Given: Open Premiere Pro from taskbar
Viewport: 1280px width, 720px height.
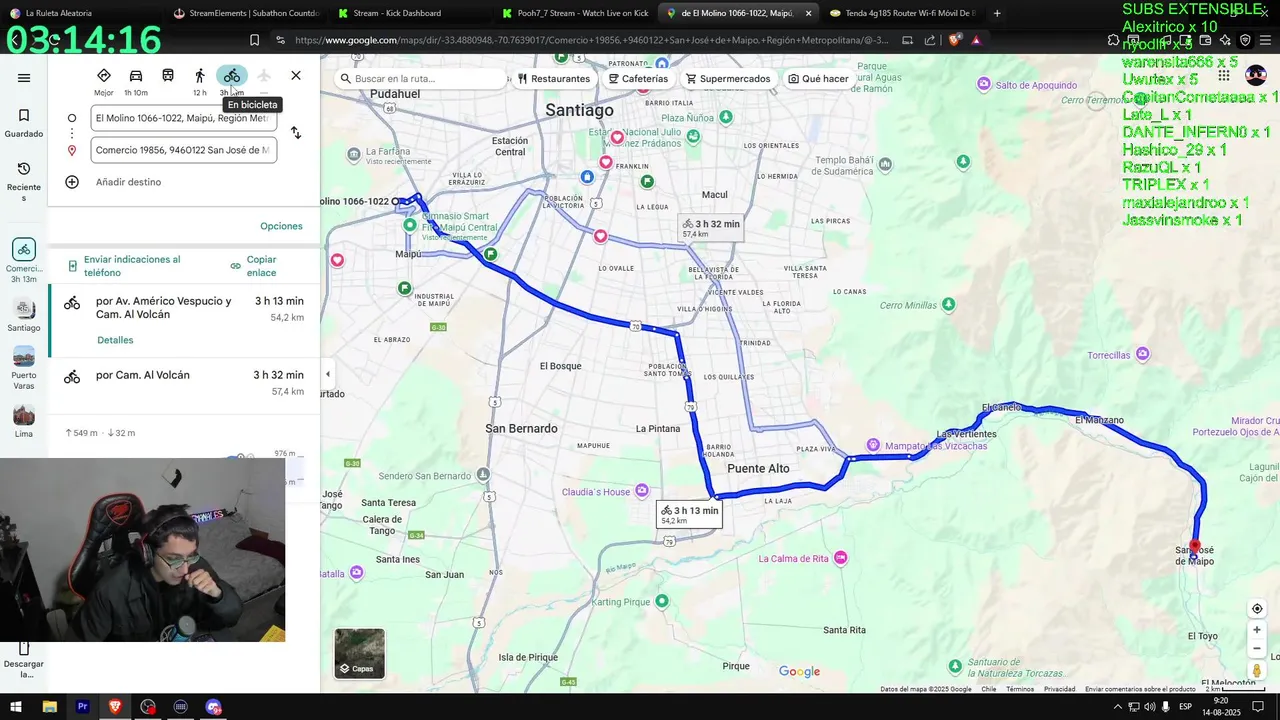Looking at the screenshot, I should click(82, 707).
